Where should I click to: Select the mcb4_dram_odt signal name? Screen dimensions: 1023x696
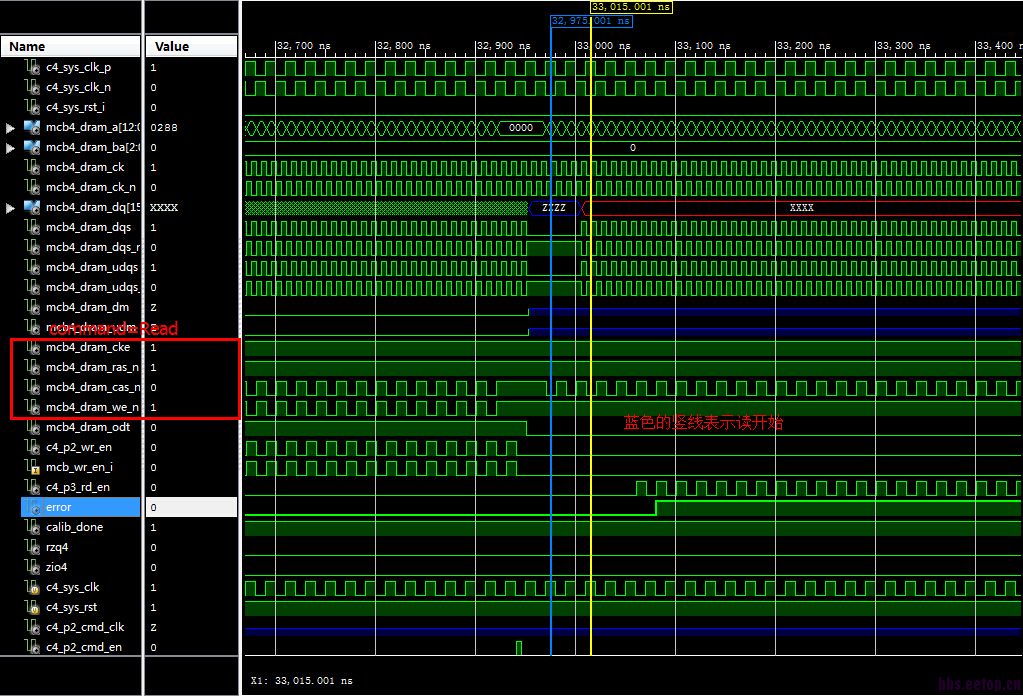[x=87, y=427]
